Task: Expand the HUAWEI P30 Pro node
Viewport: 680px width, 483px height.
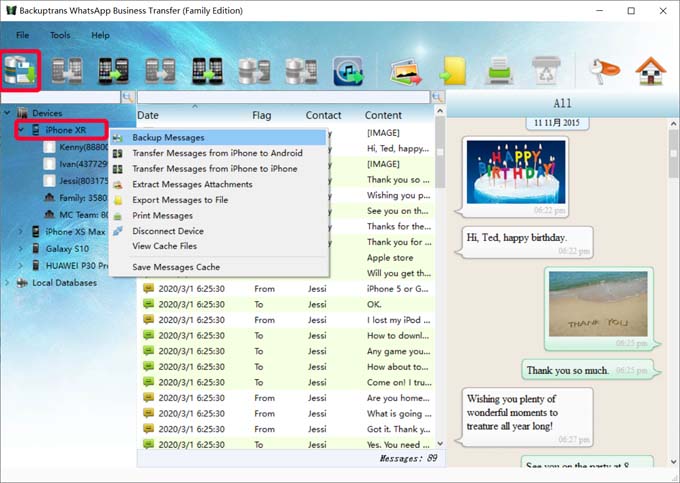Action: 20,266
